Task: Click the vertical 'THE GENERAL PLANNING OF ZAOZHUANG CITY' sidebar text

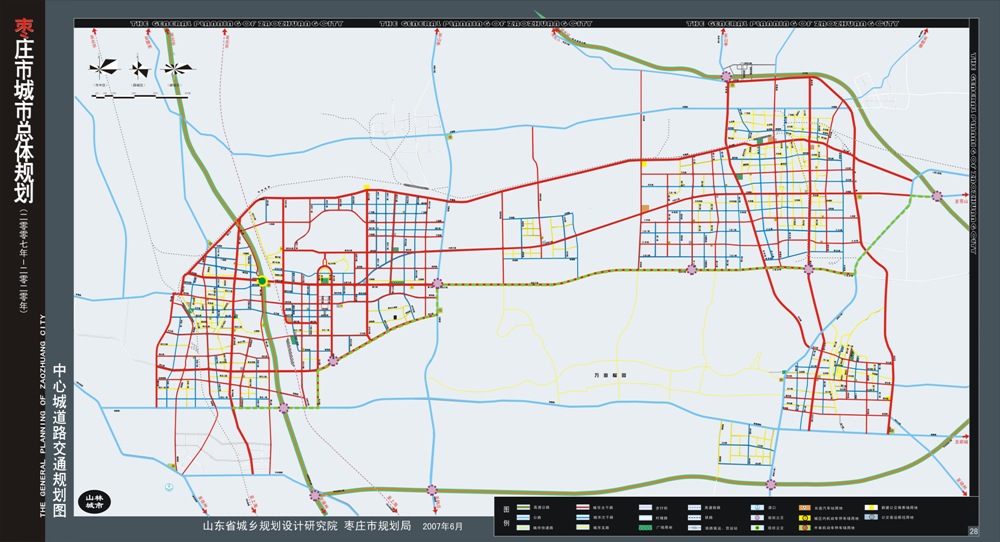Action: [x=42, y=414]
